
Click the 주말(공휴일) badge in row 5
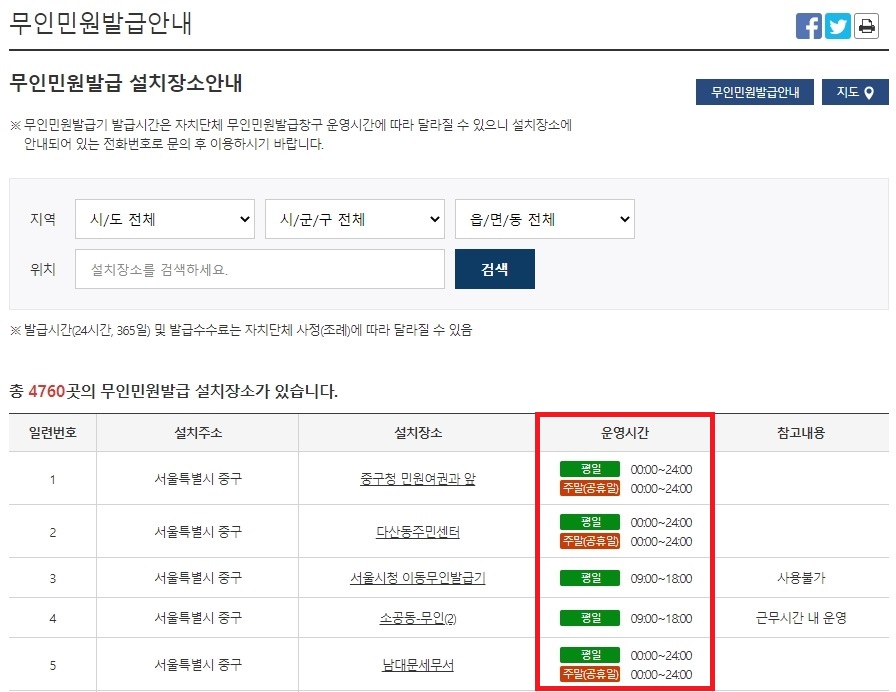pos(590,674)
